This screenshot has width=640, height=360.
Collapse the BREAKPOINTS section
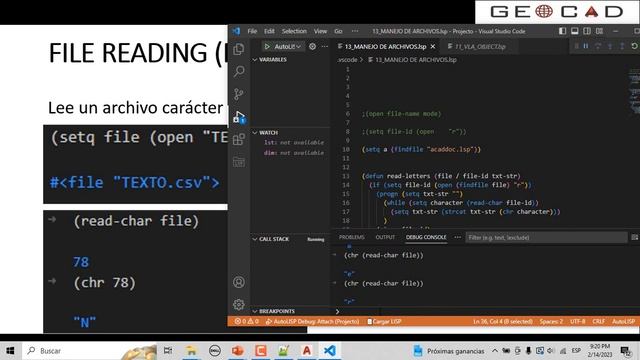click(x=290, y=311)
